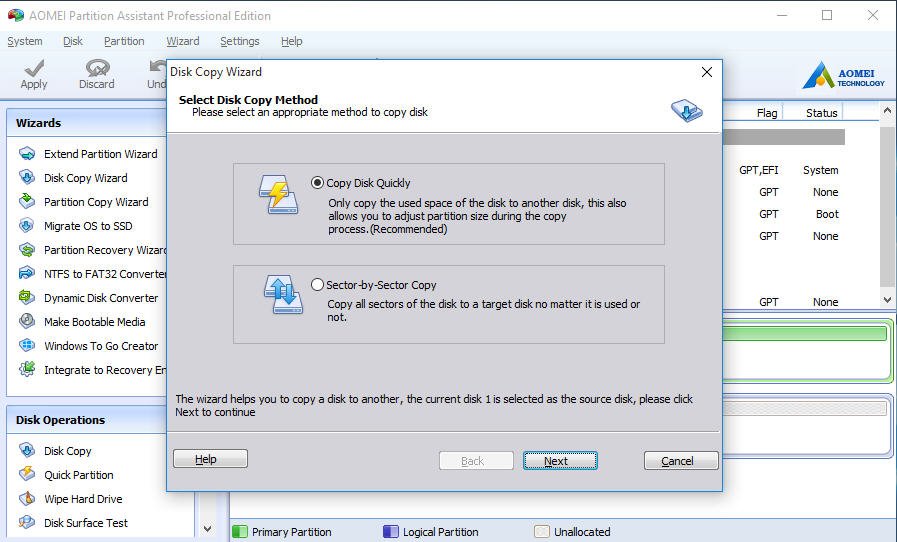Click the AOMEI app icon in the title bar
The width and height of the screenshot is (897, 542).
(16, 15)
